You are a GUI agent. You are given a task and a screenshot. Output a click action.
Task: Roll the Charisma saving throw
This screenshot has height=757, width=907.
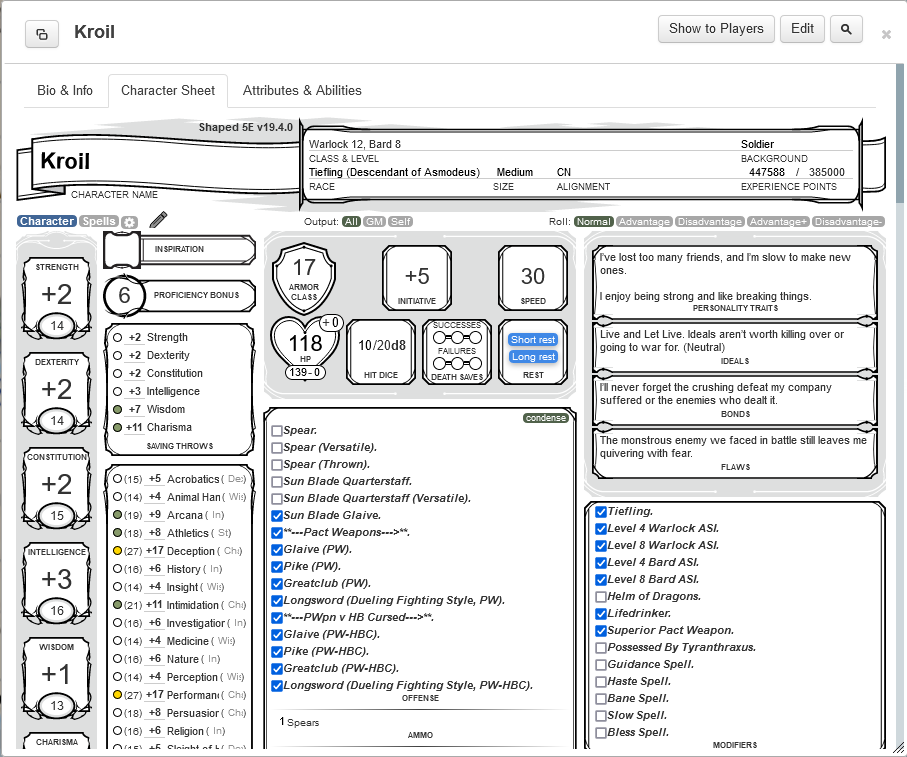click(x=169, y=427)
